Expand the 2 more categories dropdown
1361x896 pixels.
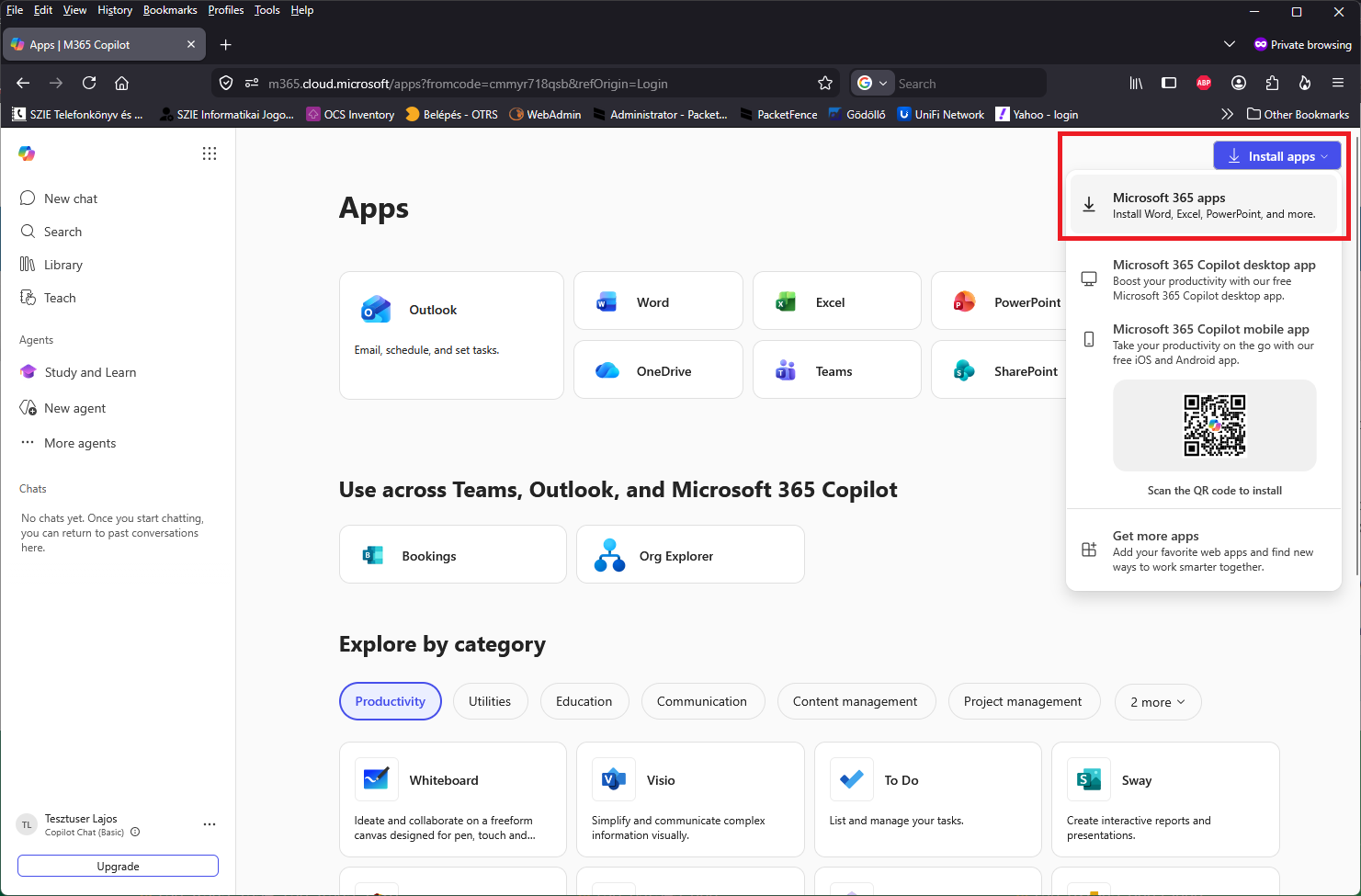(x=1158, y=702)
